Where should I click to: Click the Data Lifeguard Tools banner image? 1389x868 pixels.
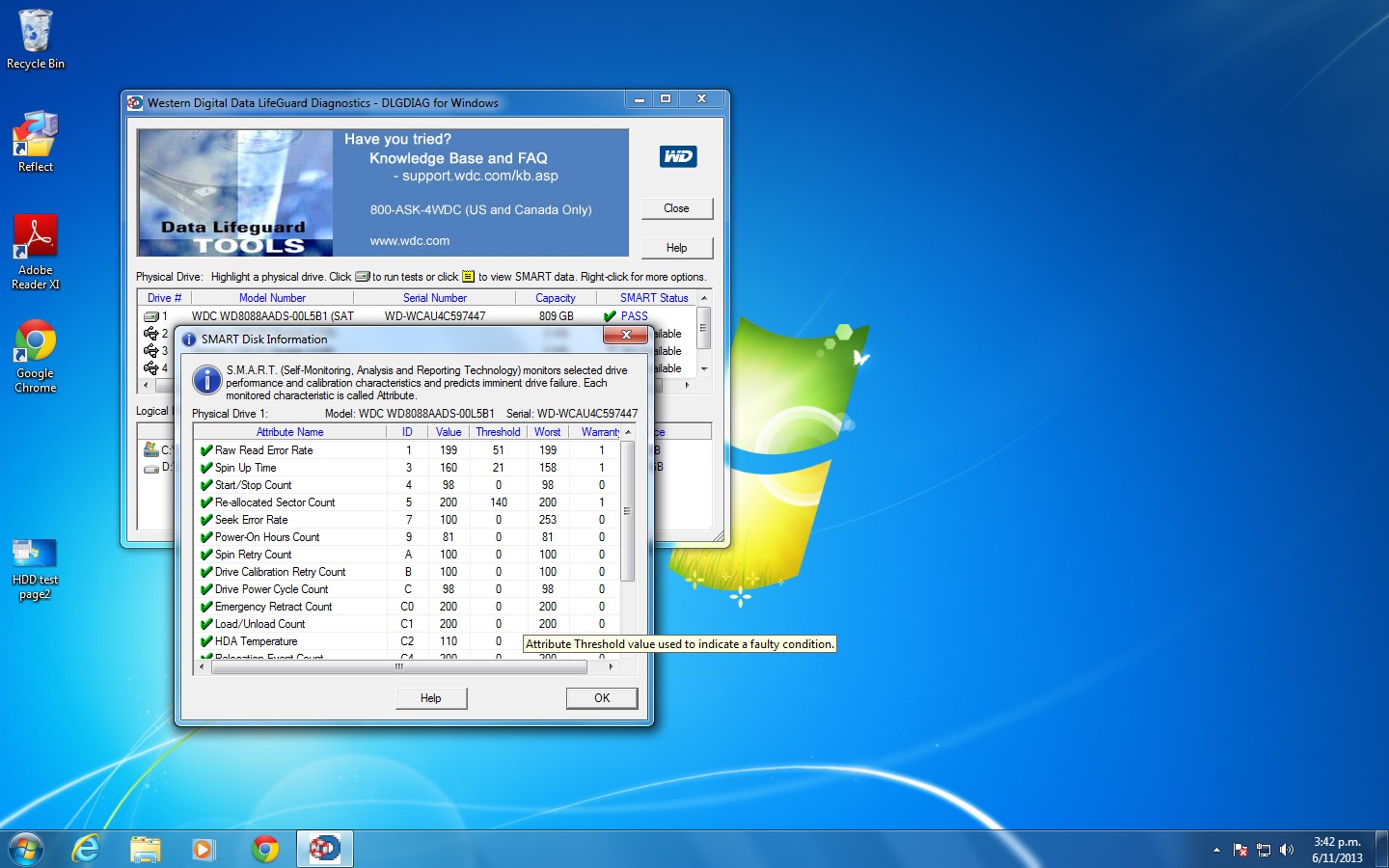tap(383, 193)
